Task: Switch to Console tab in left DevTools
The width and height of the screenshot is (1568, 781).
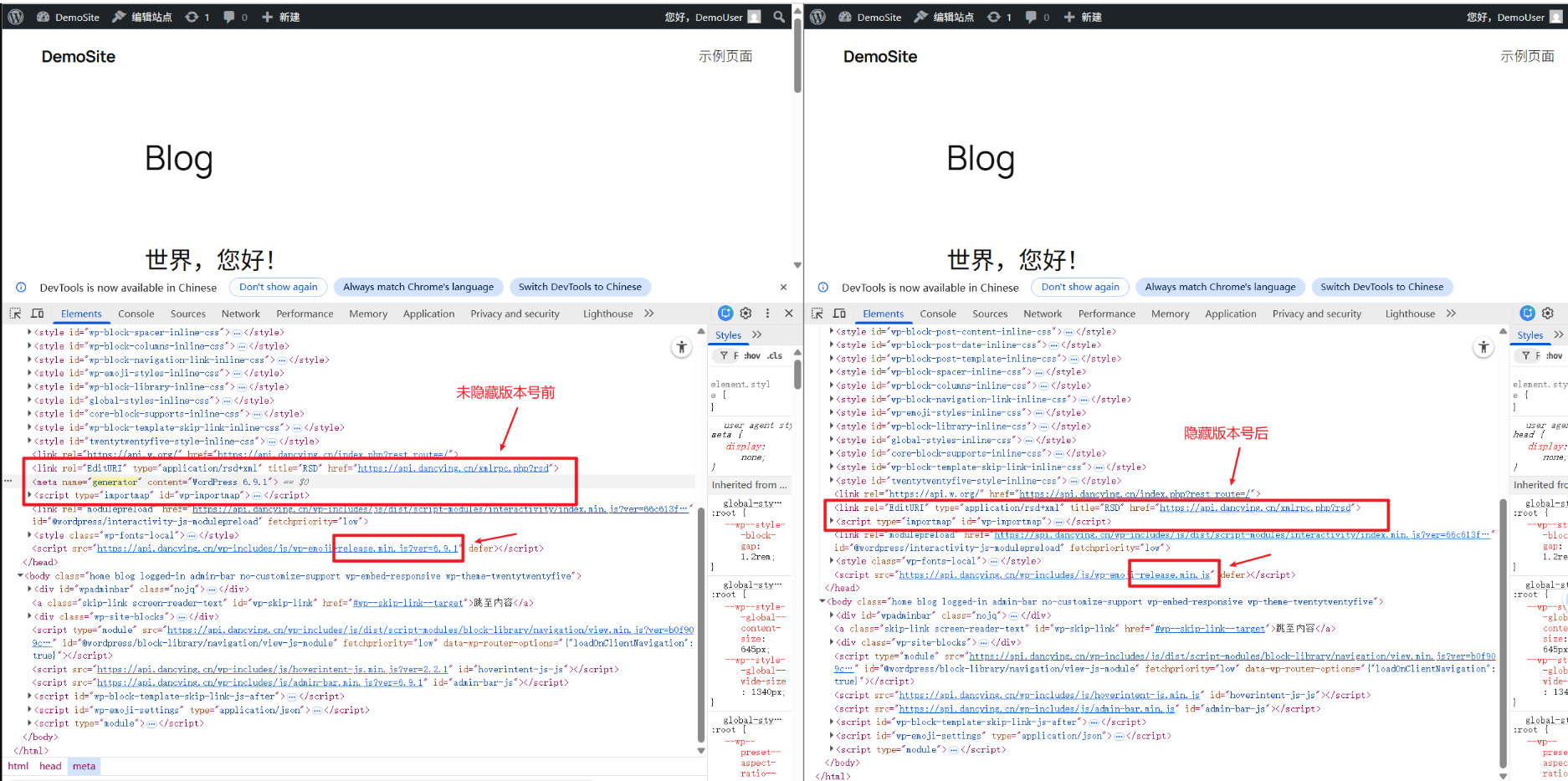Action: coord(136,314)
